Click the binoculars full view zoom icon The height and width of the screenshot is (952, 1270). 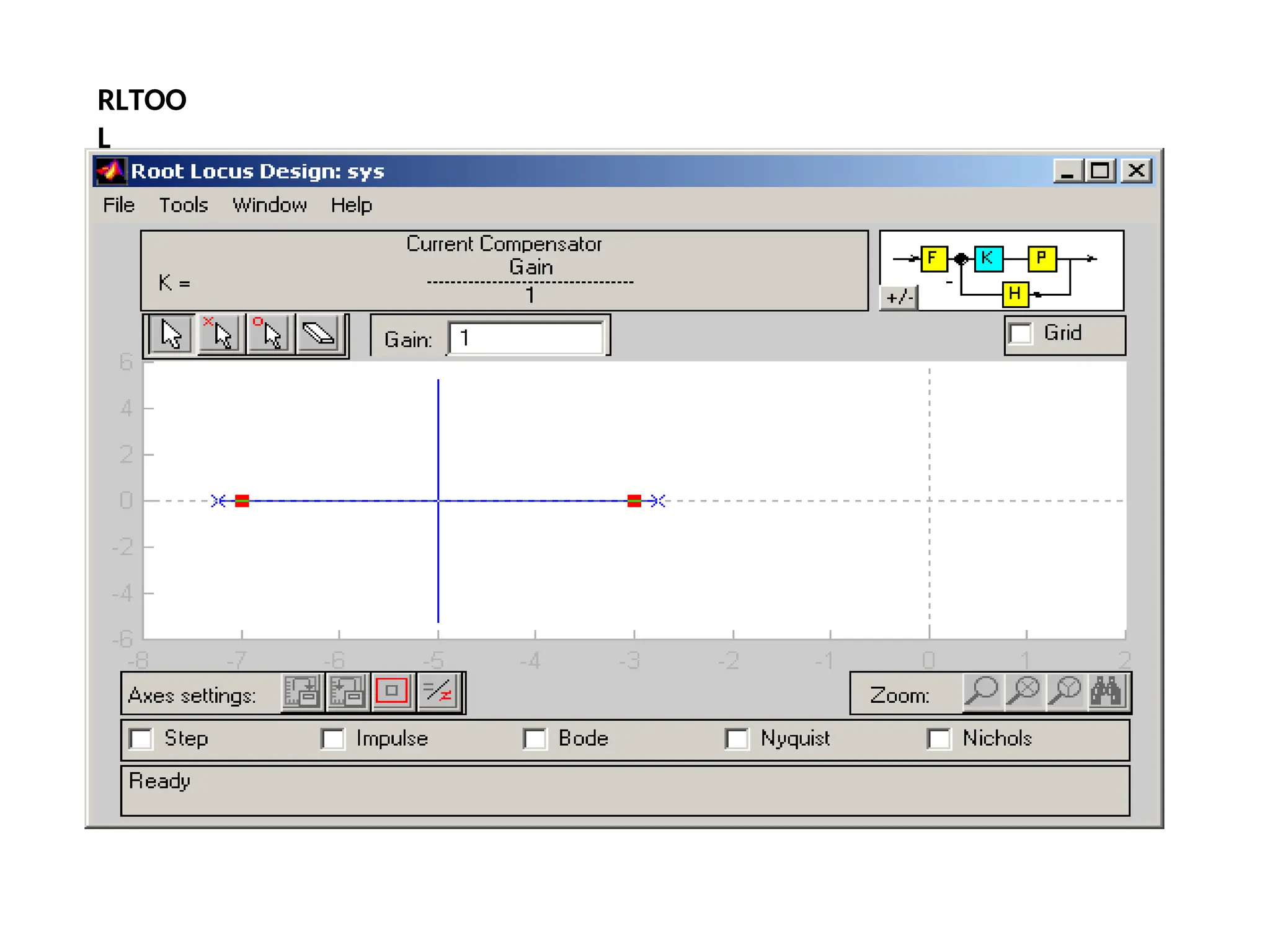coord(1107,692)
